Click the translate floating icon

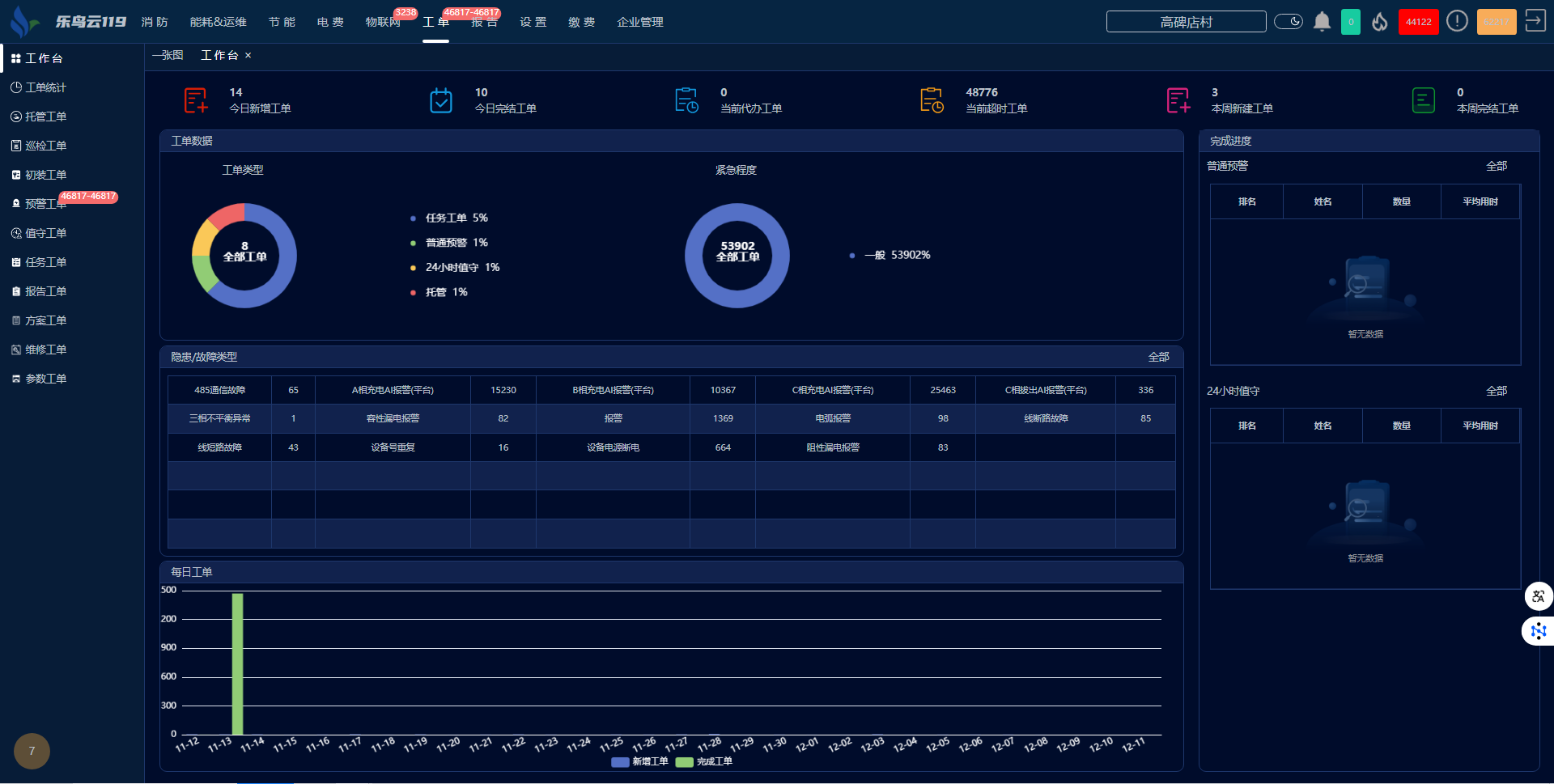tap(1538, 596)
